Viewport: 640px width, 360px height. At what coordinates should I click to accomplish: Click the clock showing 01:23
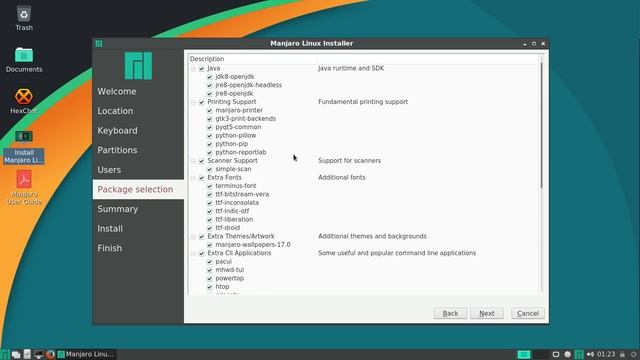pyautogui.click(x=606, y=354)
